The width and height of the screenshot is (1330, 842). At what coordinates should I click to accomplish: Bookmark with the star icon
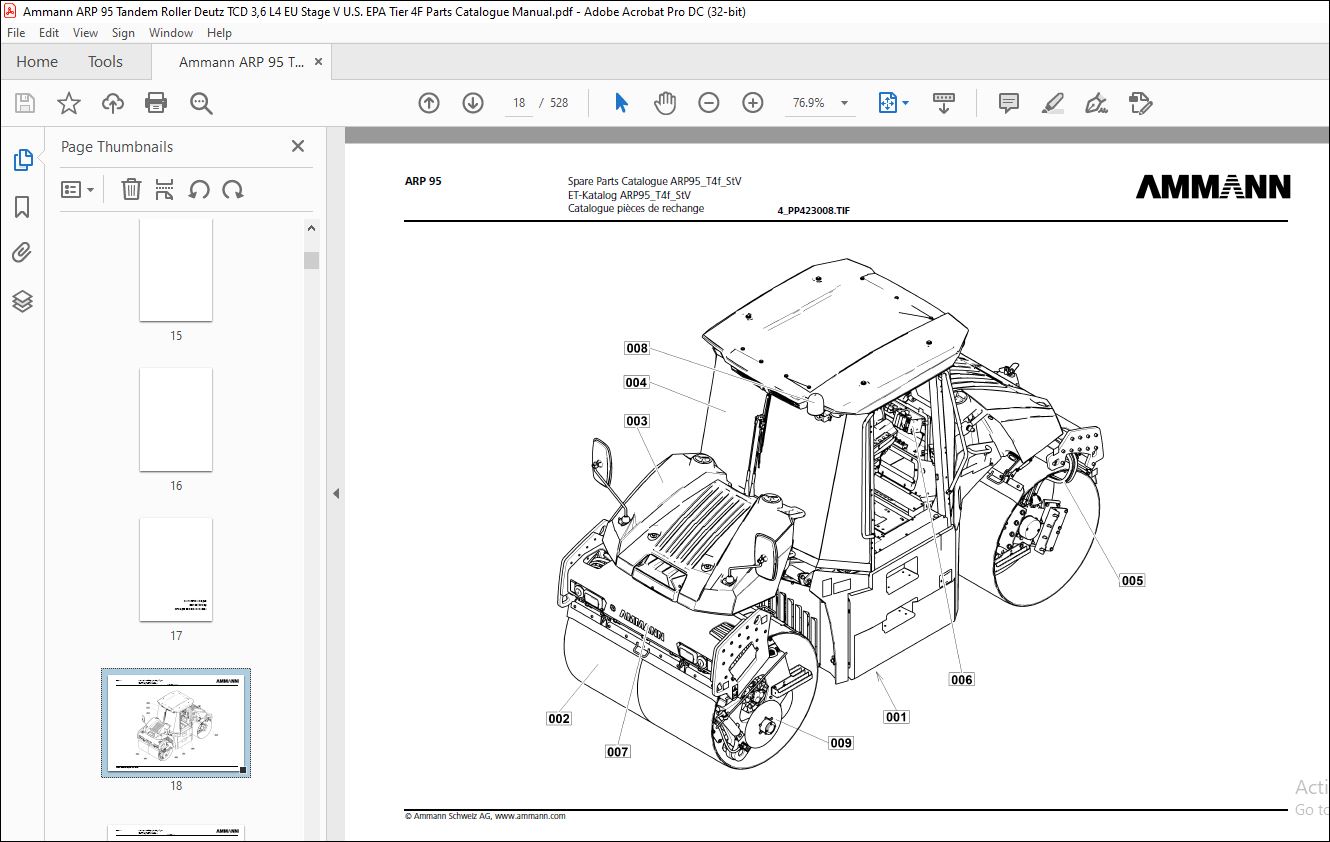click(68, 103)
